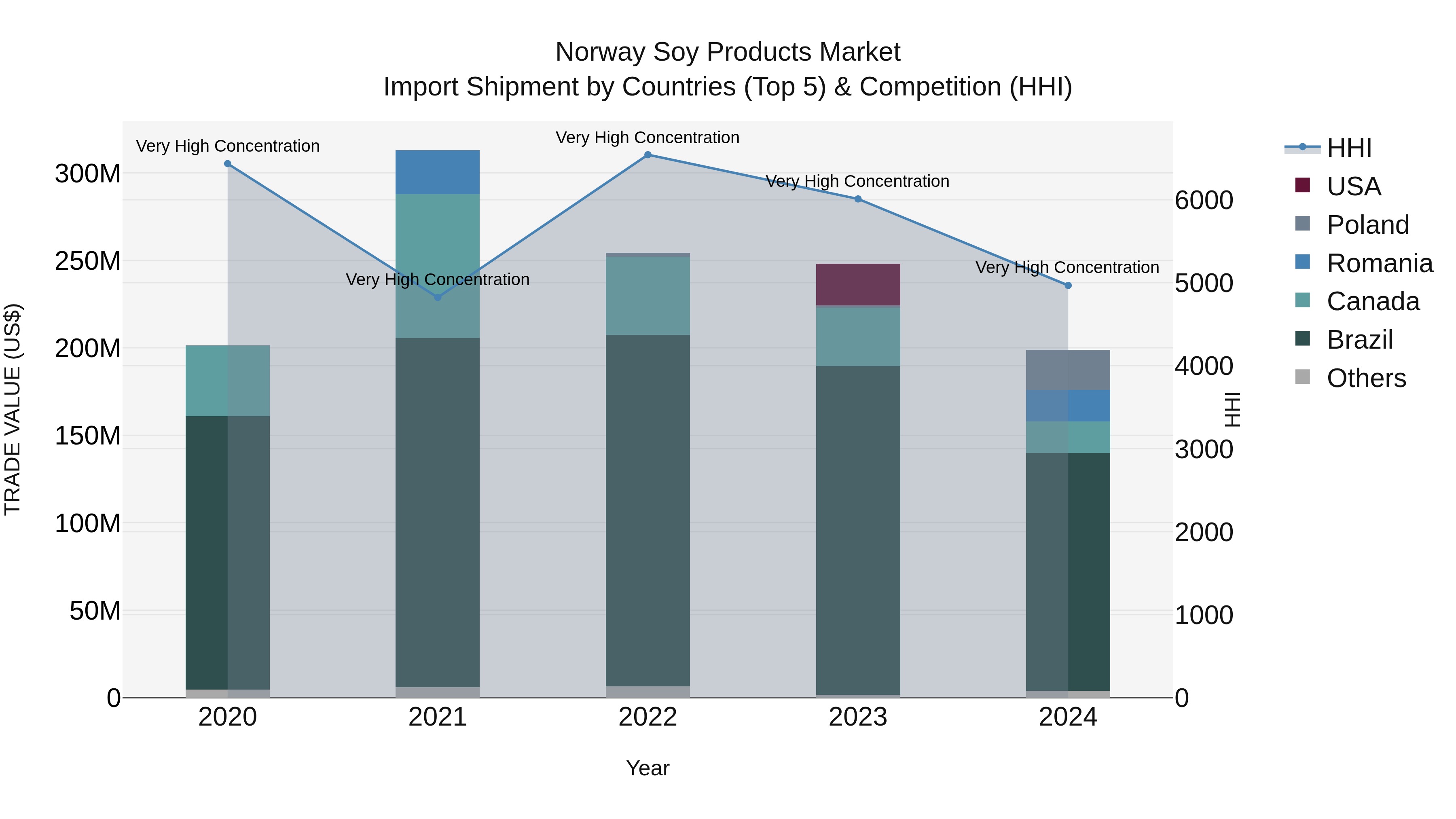
Task: Click the 2021 Canada bar segment
Action: coord(438,266)
